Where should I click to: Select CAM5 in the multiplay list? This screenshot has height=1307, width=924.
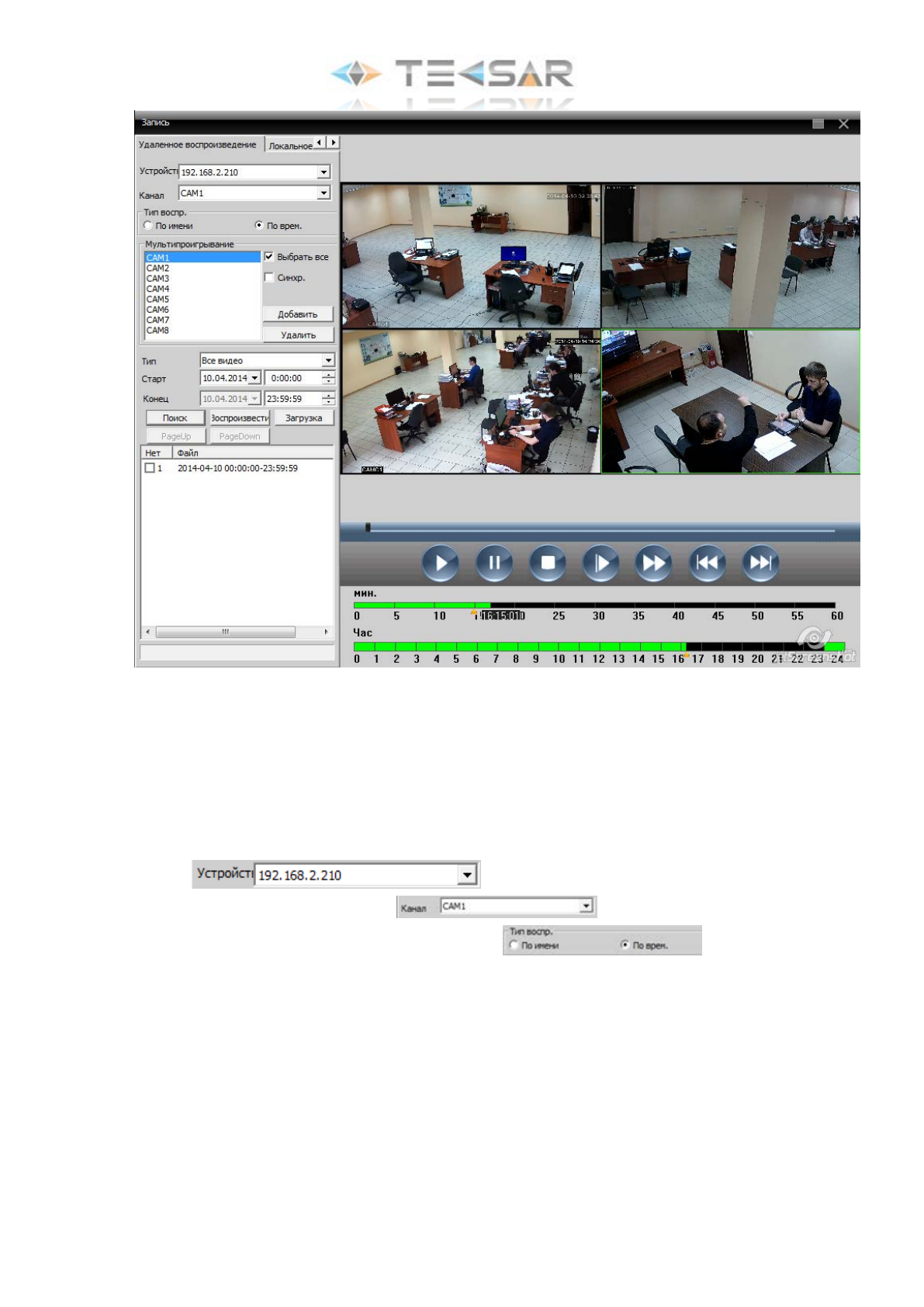click(158, 300)
